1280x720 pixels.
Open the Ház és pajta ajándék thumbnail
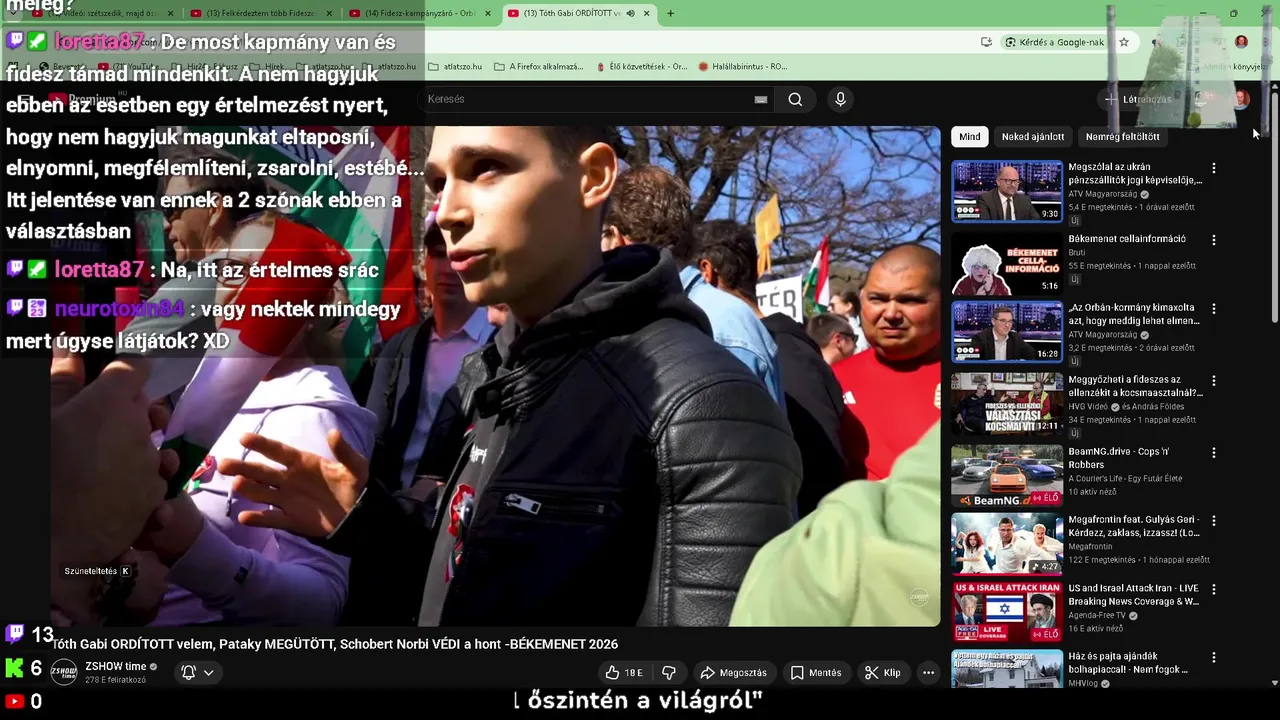[1007, 669]
